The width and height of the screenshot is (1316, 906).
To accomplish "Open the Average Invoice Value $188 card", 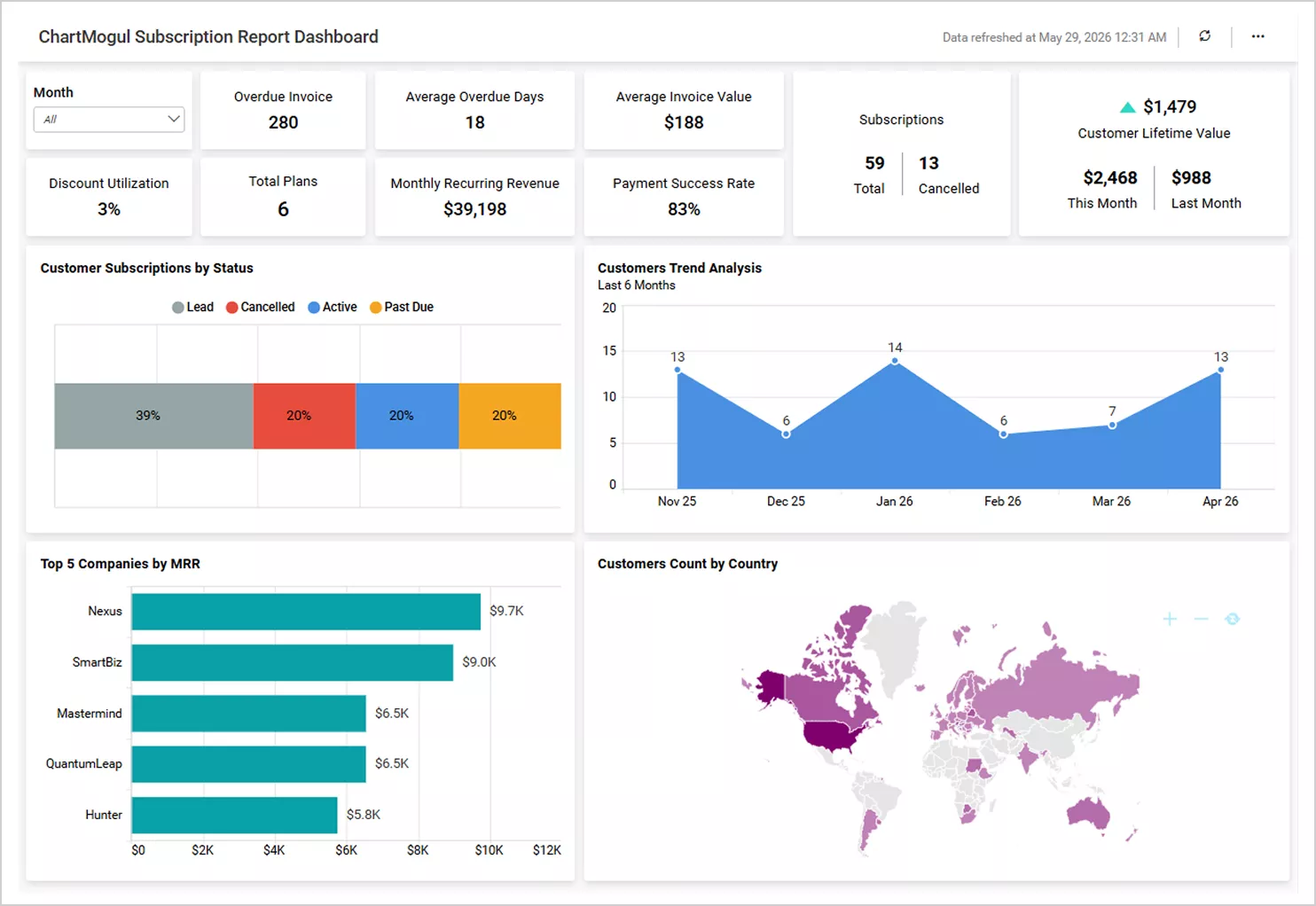I will [x=684, y=110].
